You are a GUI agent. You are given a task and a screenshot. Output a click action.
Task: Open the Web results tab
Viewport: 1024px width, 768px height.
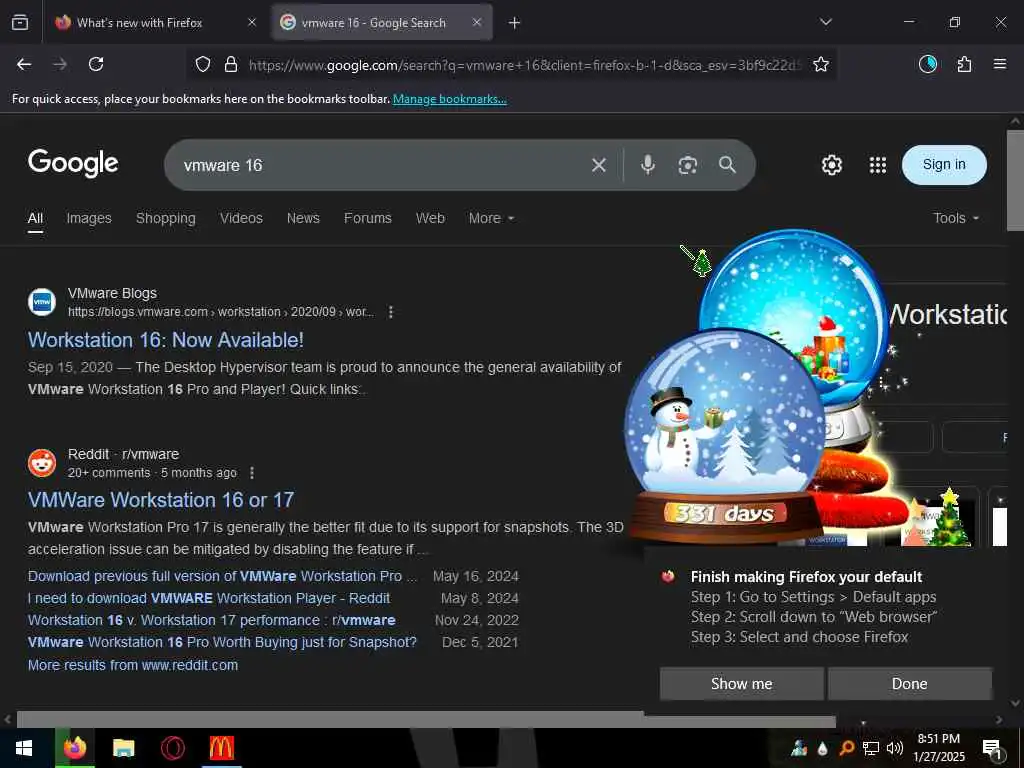430,218
